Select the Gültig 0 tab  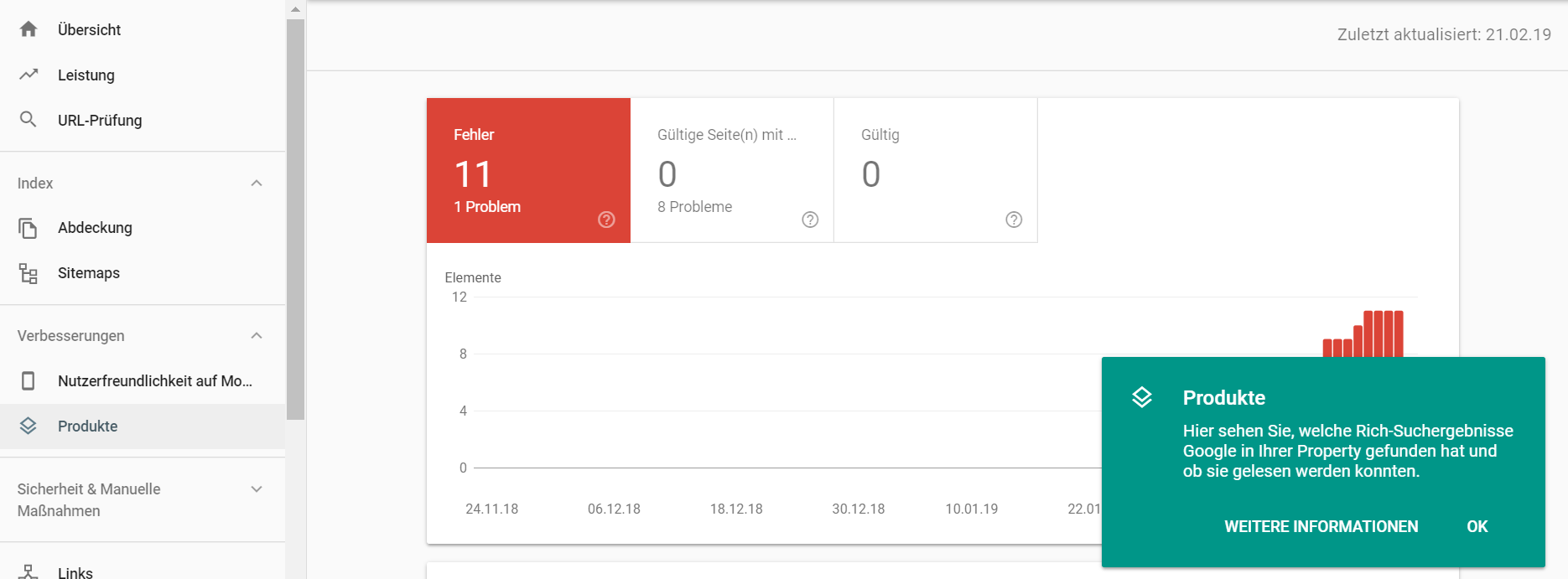936,171
